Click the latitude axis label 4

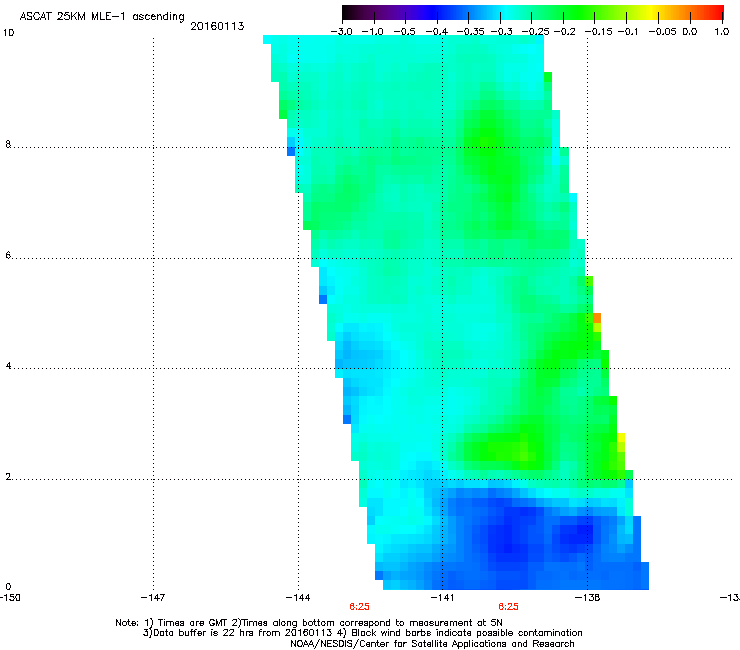point(8,366)
